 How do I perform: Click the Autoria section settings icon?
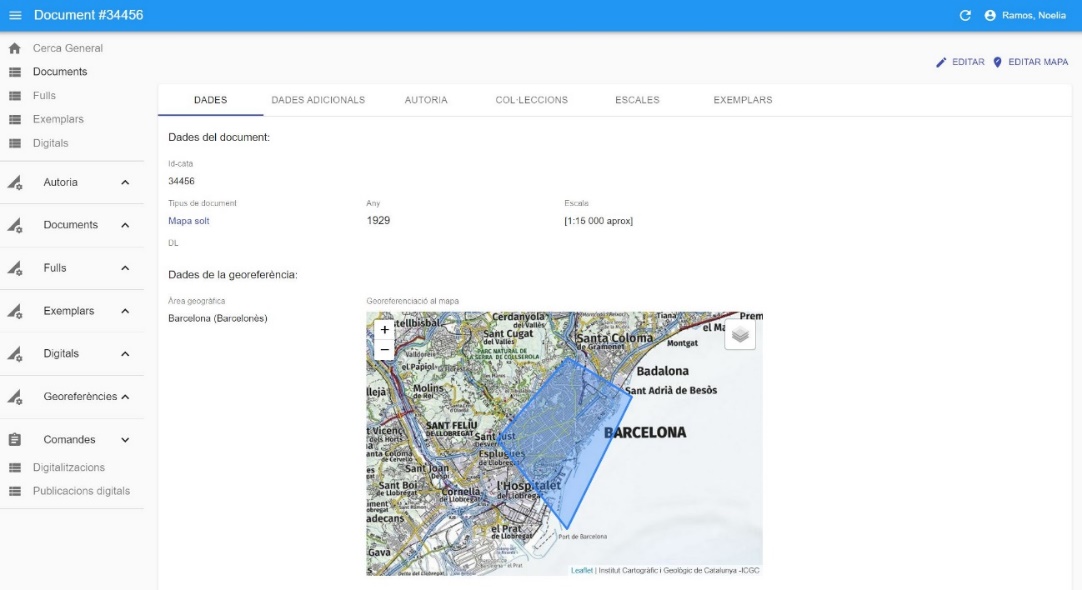[15, 183]
